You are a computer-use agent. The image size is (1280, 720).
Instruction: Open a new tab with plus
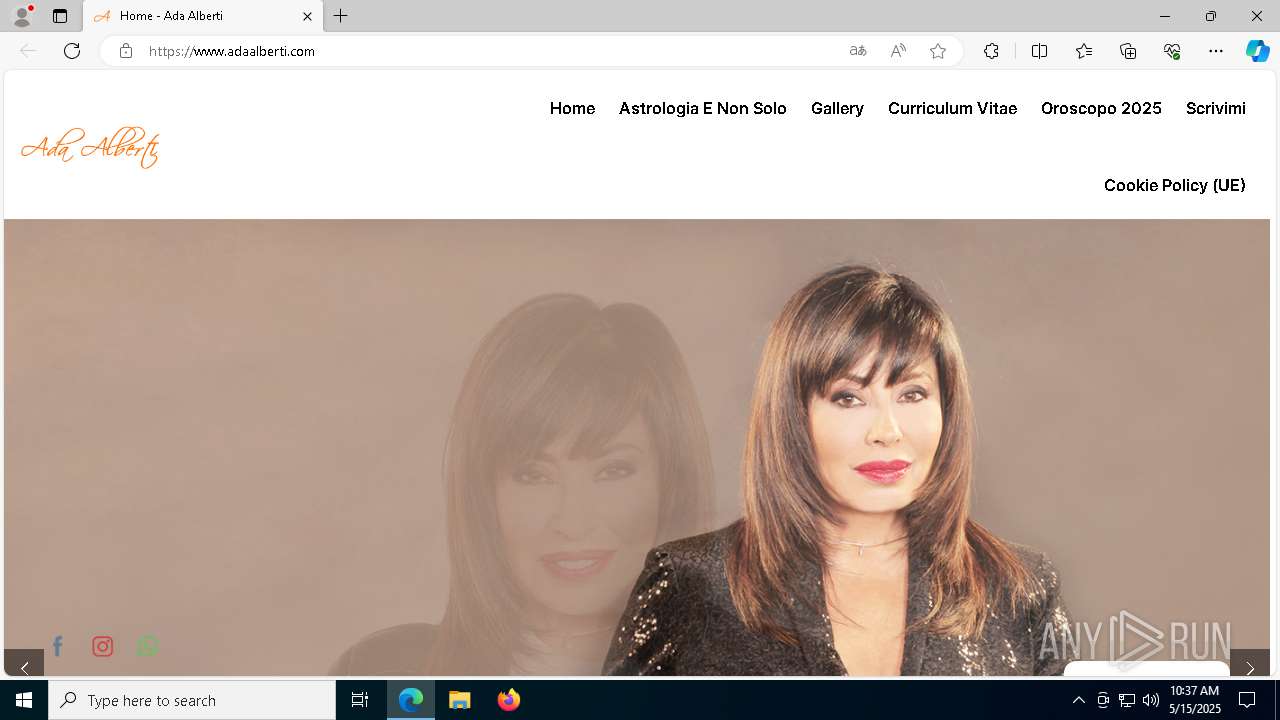click(341, 16)
